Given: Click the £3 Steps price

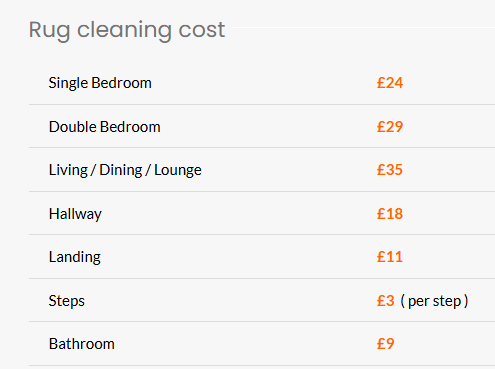Looking at the screenshot, I should click(386, 301).
